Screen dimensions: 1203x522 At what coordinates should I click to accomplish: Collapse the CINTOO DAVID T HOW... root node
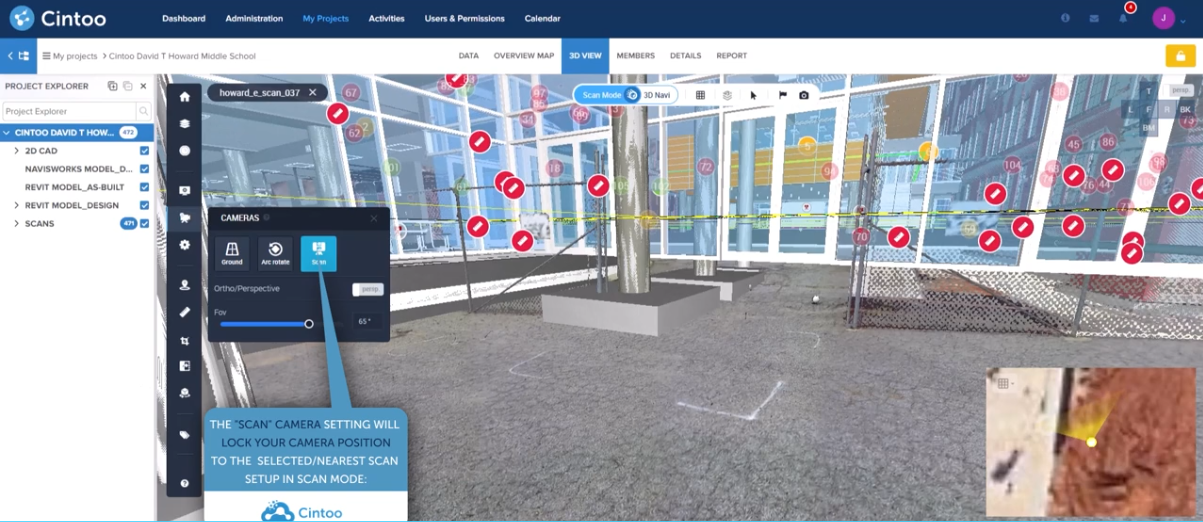pos(7,133)
